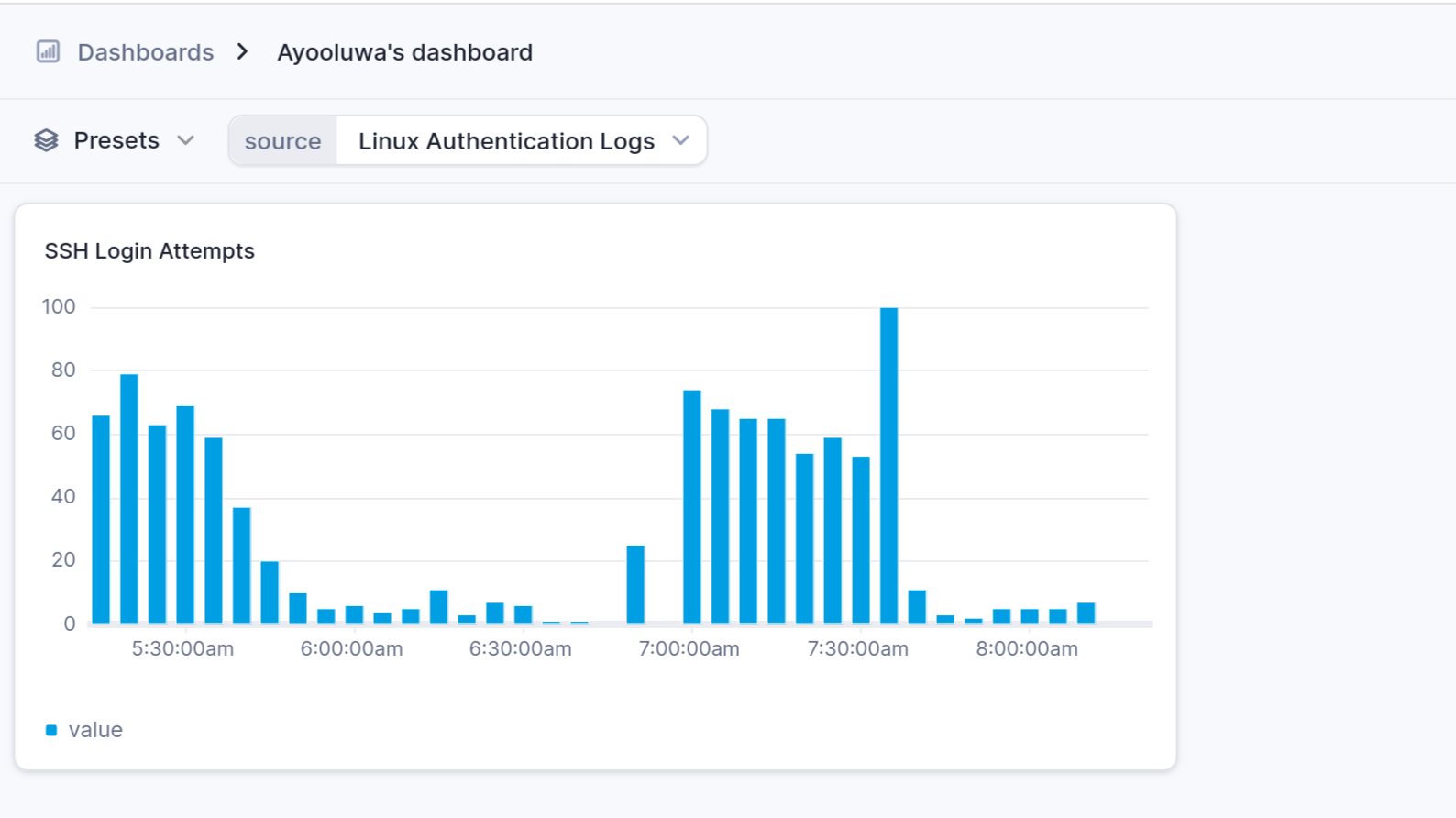Click the source filter label

click(282, 141)
